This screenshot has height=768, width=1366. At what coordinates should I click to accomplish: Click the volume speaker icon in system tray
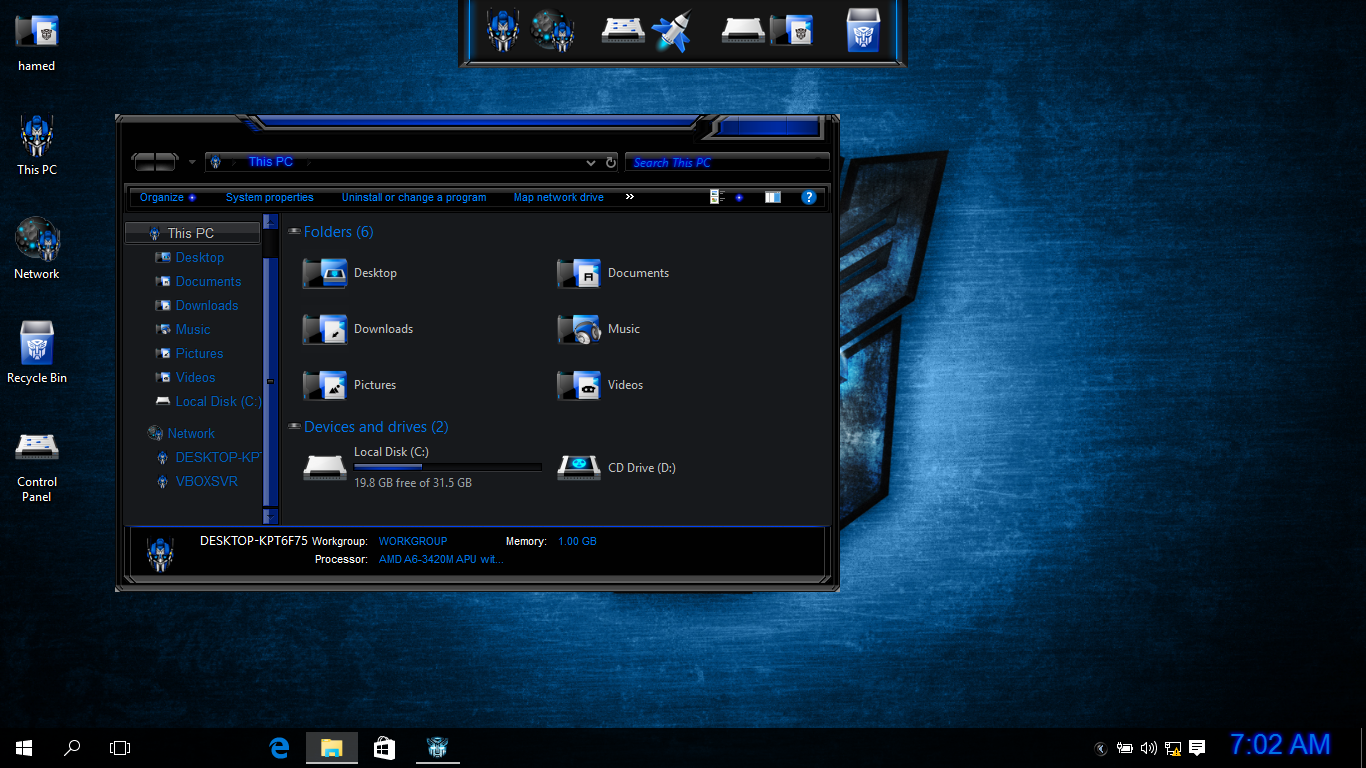coord(1148,748)
